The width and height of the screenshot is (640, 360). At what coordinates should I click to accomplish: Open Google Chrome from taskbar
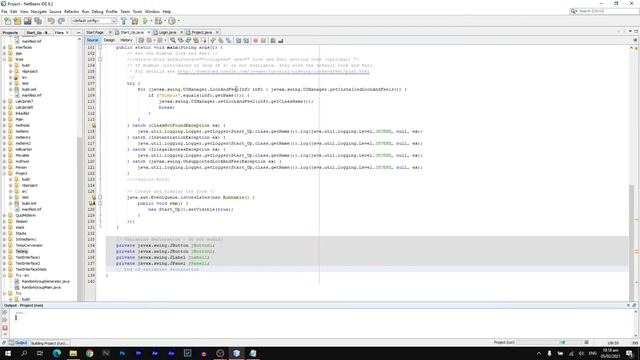coord(89,353)
